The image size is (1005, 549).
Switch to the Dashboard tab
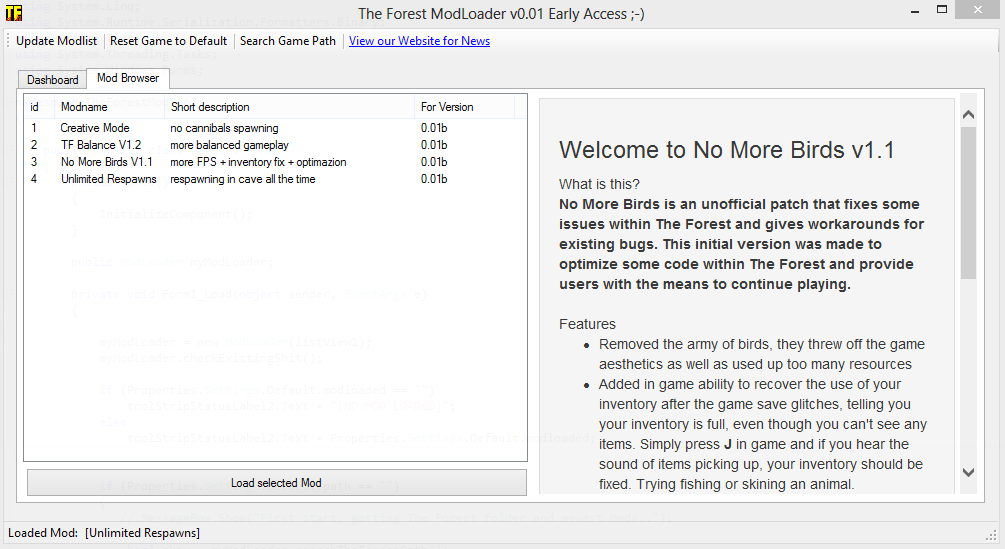[x=52, y=80]
